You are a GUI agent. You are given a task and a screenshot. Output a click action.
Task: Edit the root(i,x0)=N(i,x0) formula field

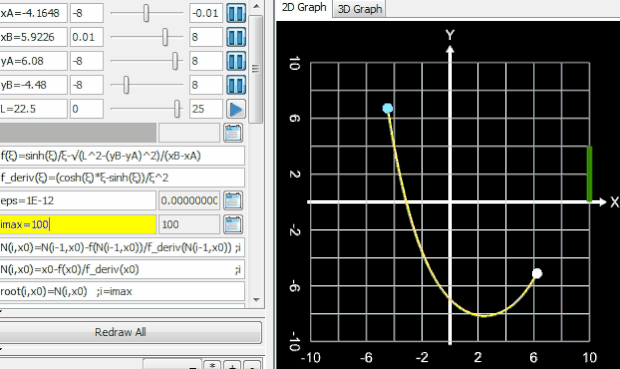pos(122,291)
